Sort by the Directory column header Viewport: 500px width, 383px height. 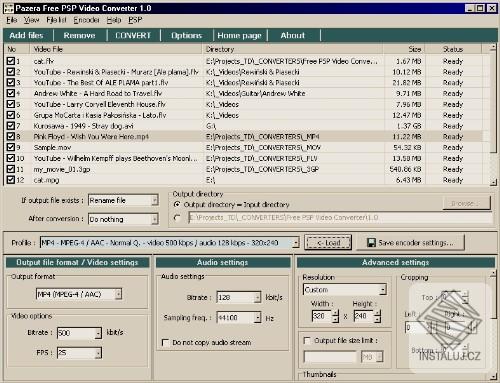click(293, 49)
